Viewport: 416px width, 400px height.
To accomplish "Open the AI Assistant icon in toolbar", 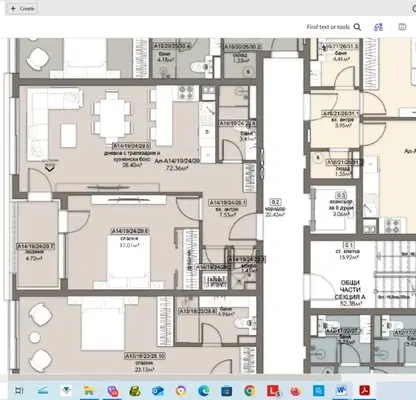I will (378, 27).
